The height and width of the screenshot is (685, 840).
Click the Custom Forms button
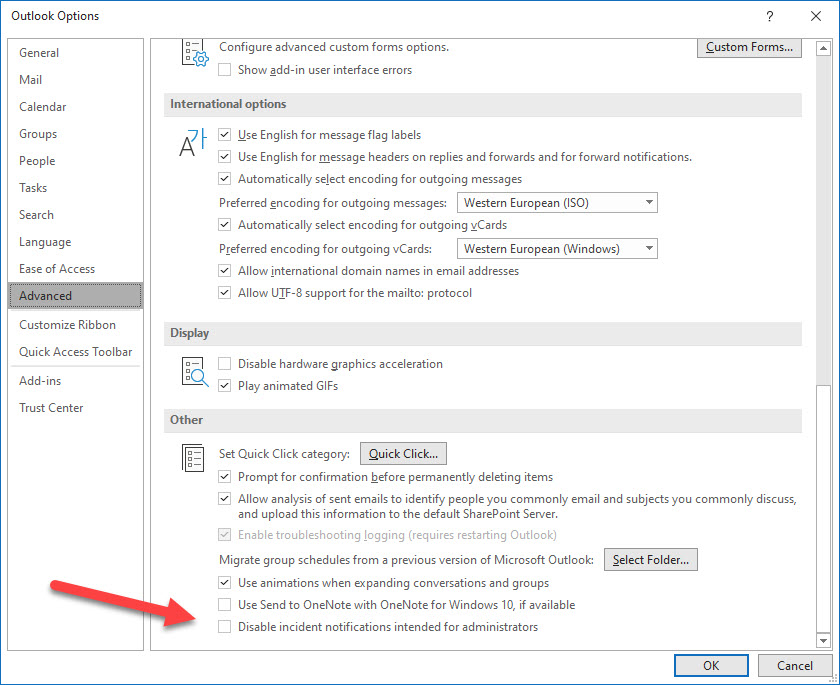click(749, 47)
